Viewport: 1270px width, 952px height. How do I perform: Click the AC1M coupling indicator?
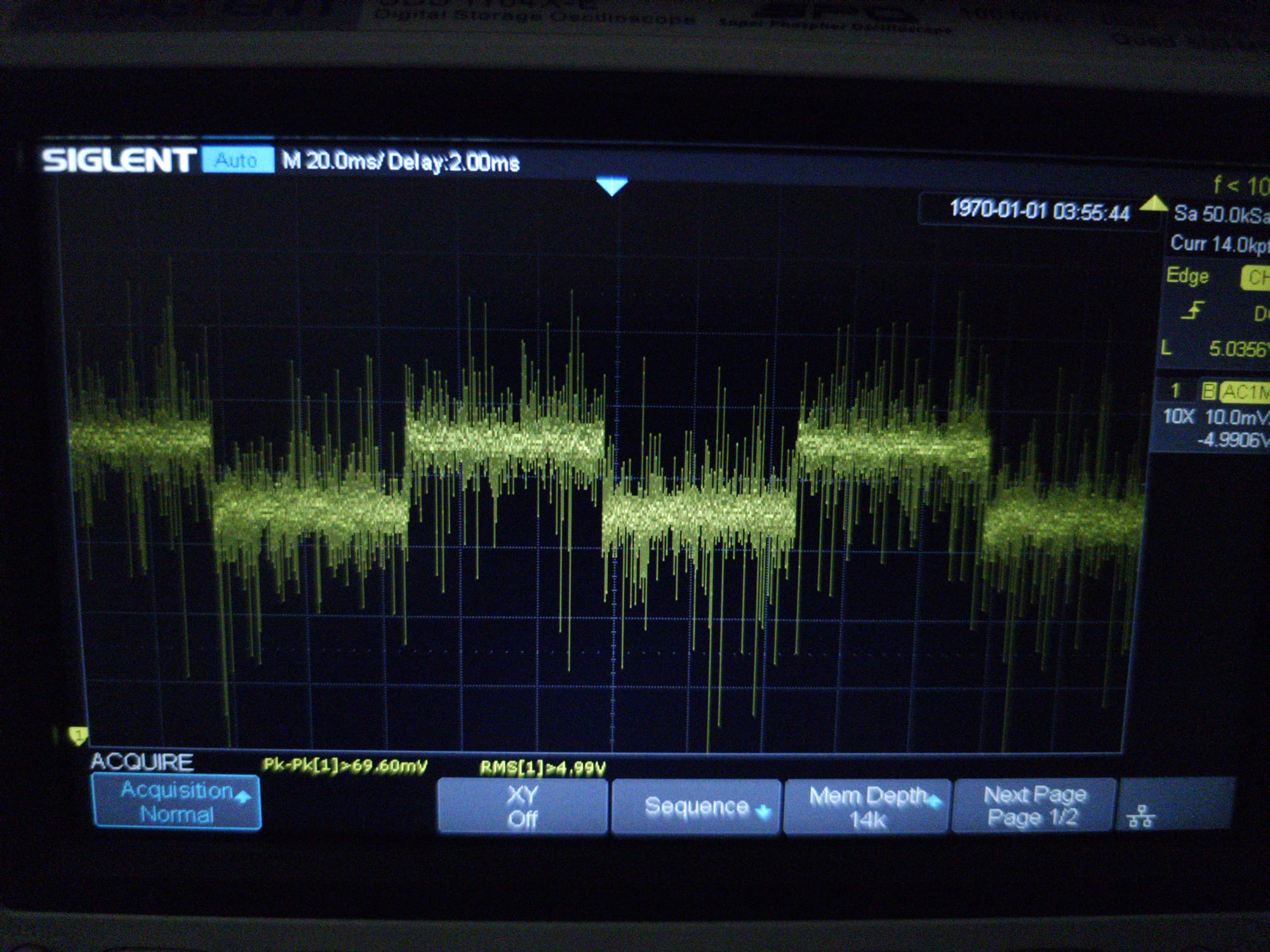pyautogui.click(x=1243, y=392)
